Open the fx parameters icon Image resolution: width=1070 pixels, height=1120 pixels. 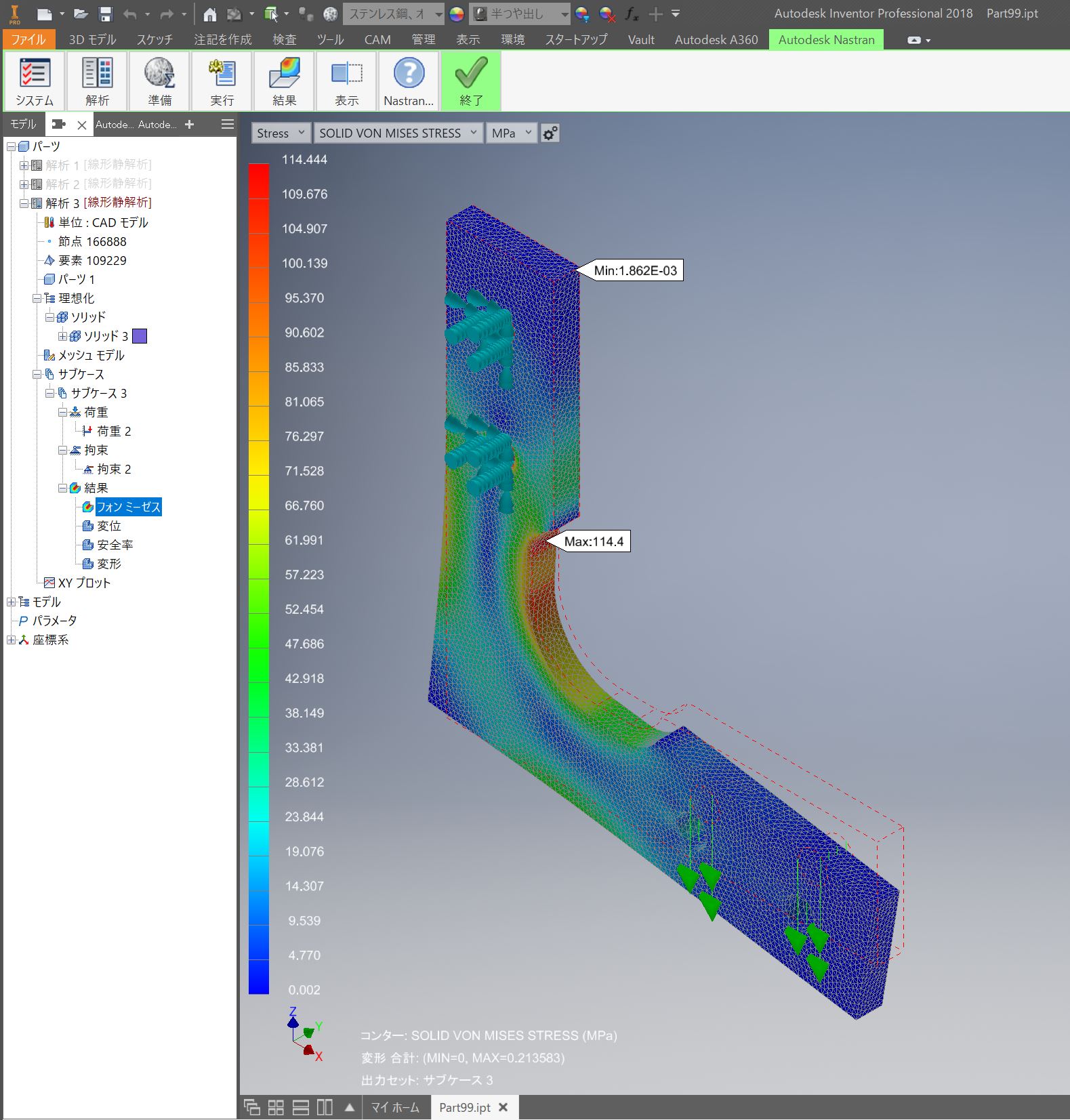pyautogui.click(x=632, y=14)
